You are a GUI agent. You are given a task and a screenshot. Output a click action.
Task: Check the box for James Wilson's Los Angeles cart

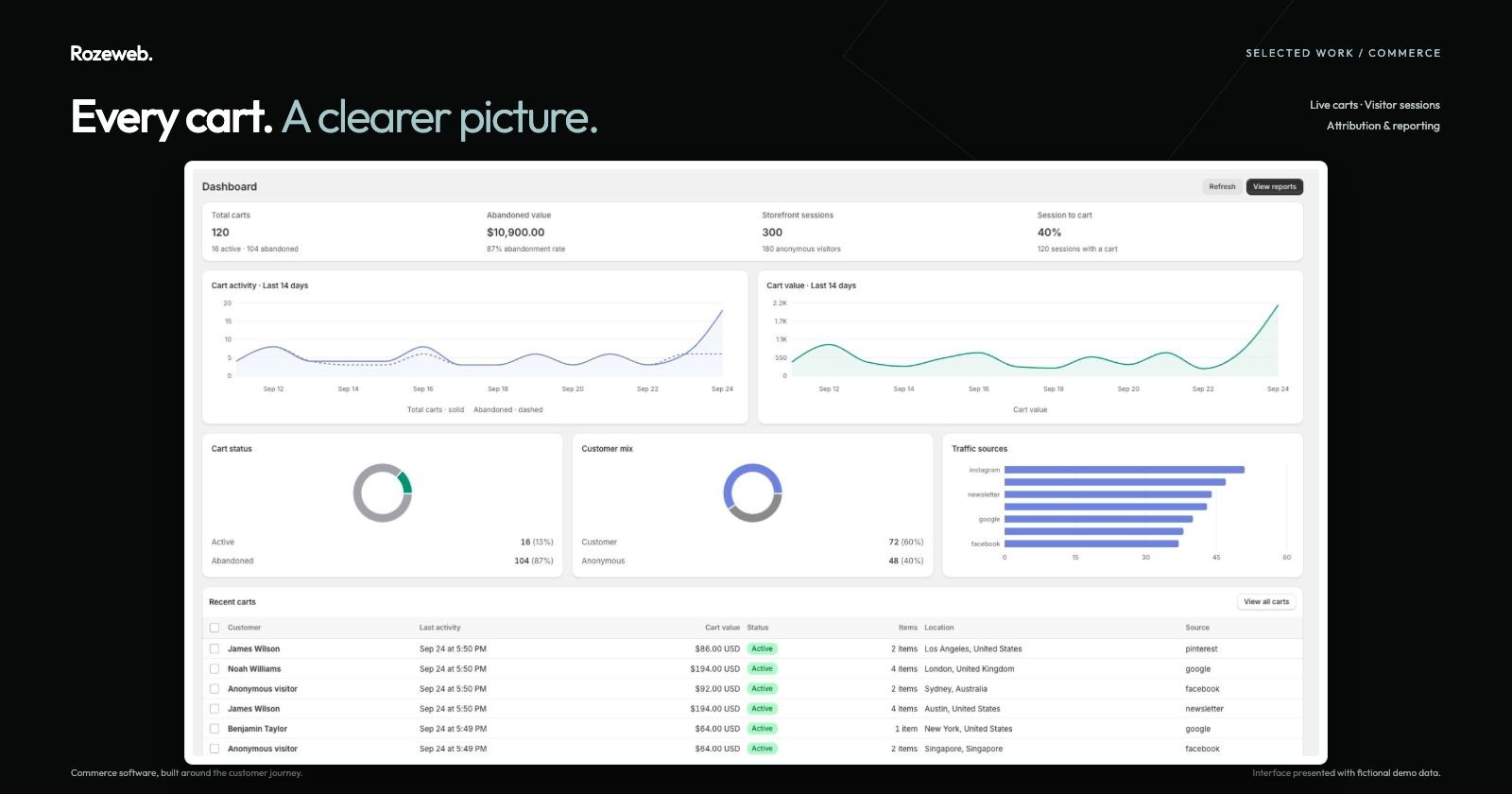pos(215,649)
